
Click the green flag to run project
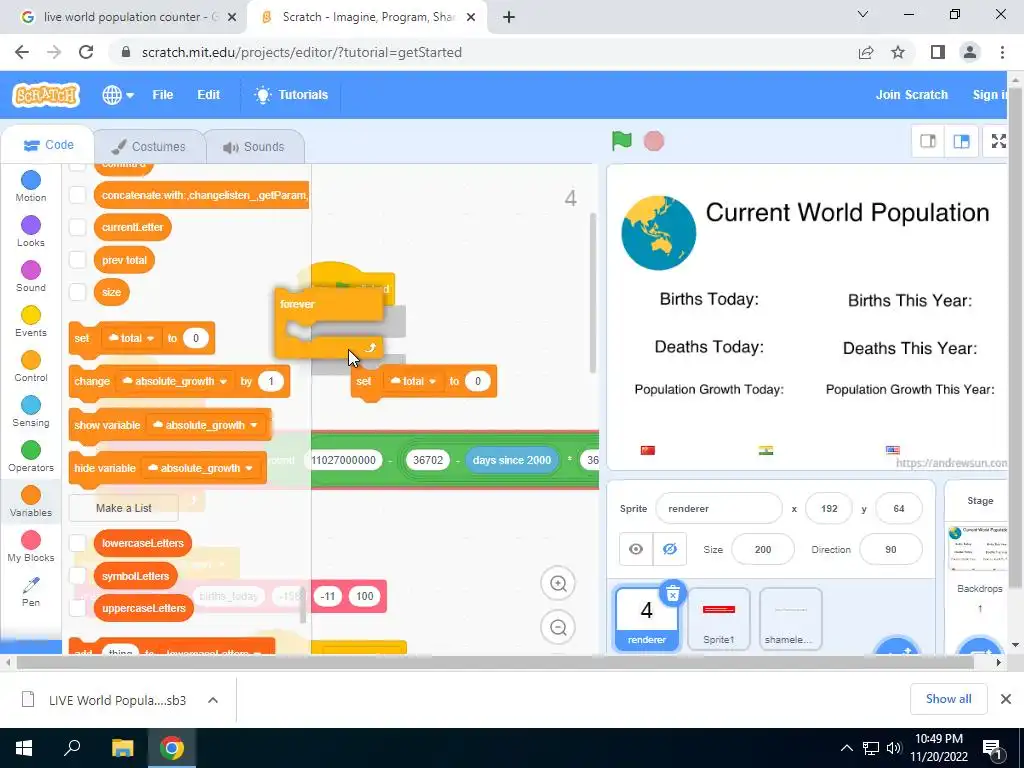click(622, 140)
